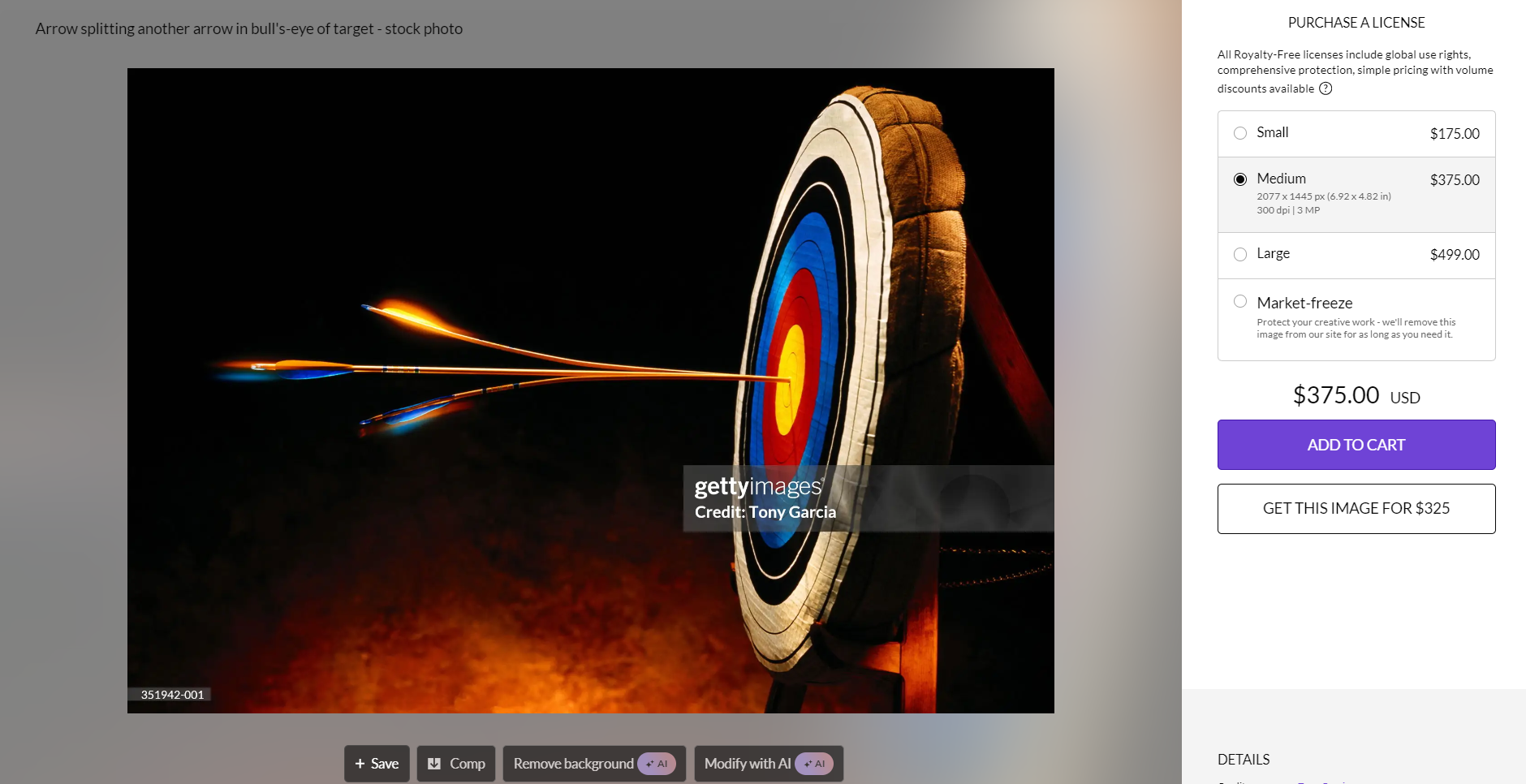Select the Medium license radio button
Image resolution: width=1526 pixels, height=784 pixels.
[x=1240, y=179]
